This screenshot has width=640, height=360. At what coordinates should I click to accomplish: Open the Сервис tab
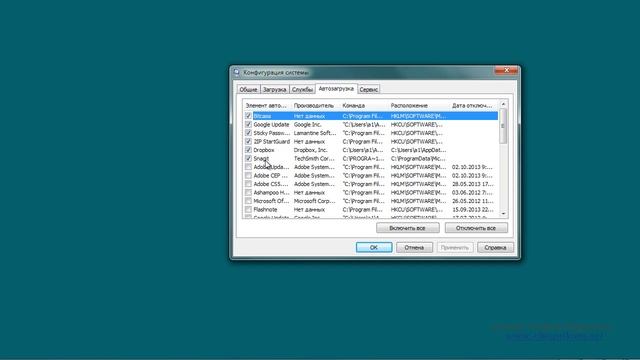coord(369,89)
